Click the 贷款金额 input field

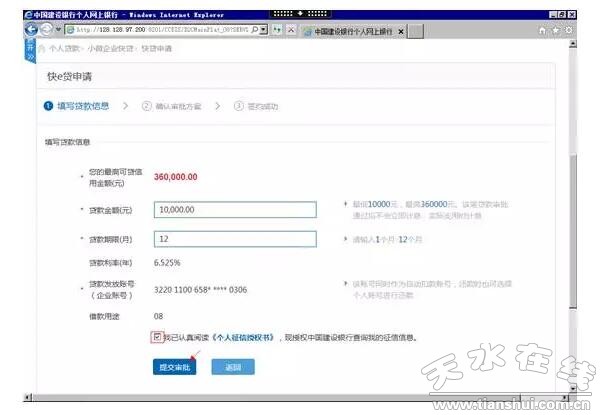pyautogui.click(x=235, y=210)
